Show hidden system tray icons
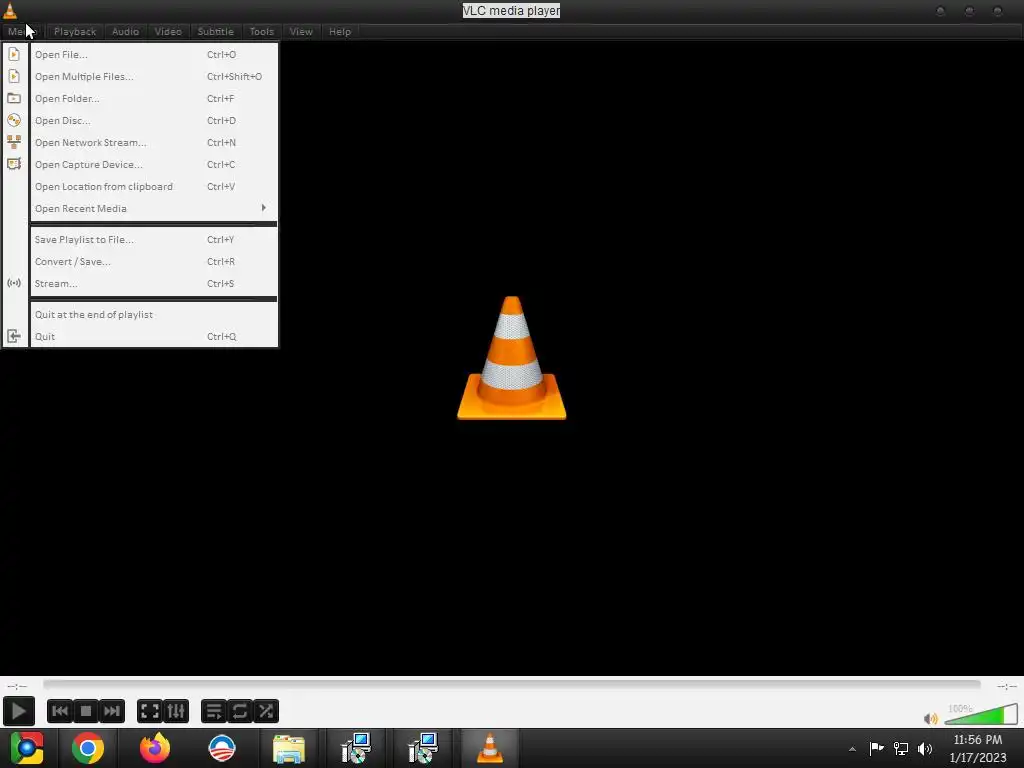 (852, 749)
